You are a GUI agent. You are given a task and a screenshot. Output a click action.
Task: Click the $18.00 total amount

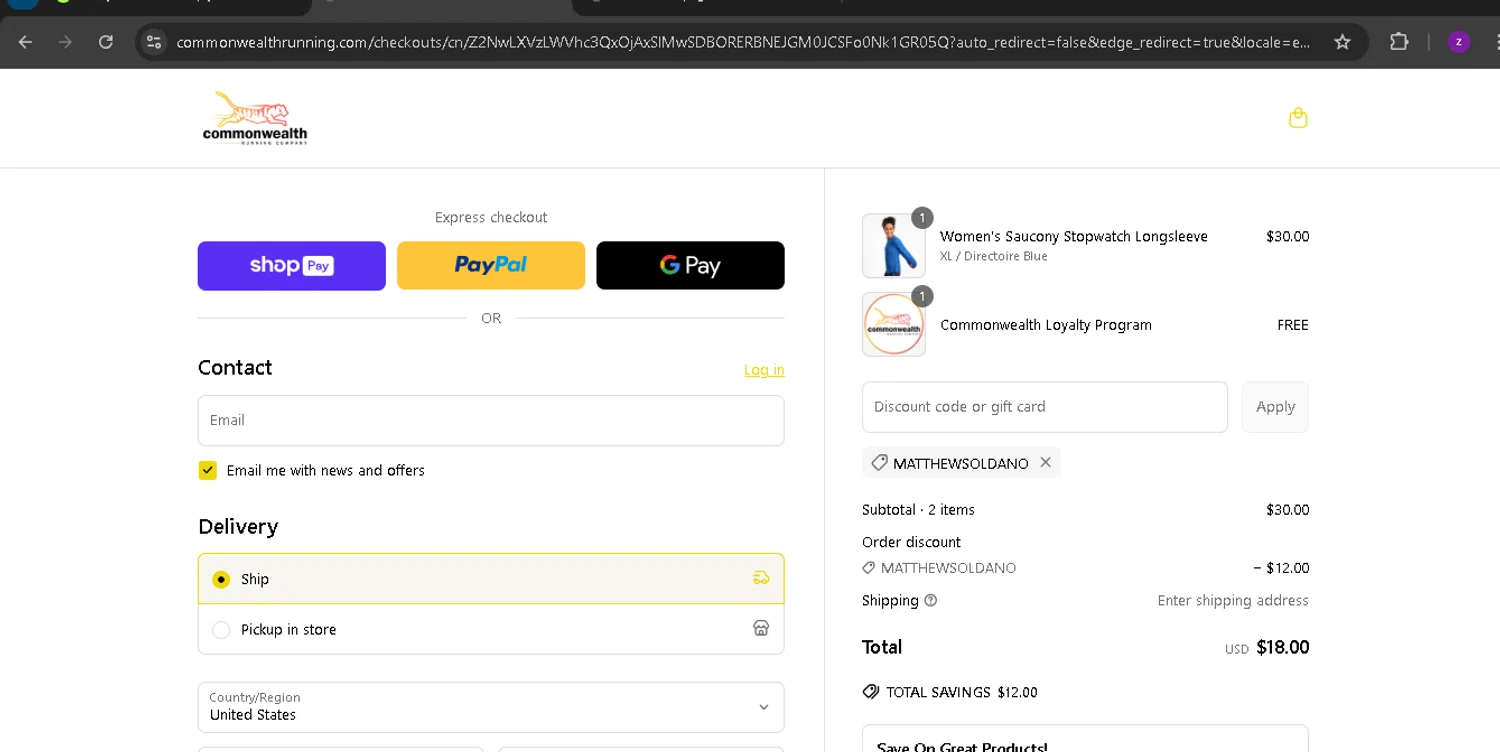pos(1283,647)
